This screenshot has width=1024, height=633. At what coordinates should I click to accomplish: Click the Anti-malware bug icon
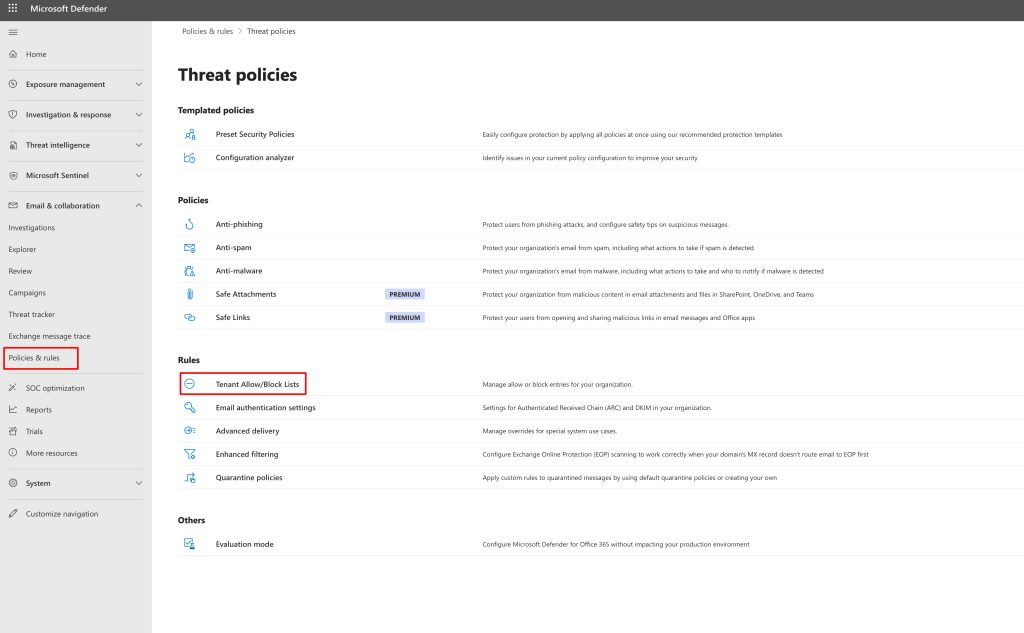point(190,271)
